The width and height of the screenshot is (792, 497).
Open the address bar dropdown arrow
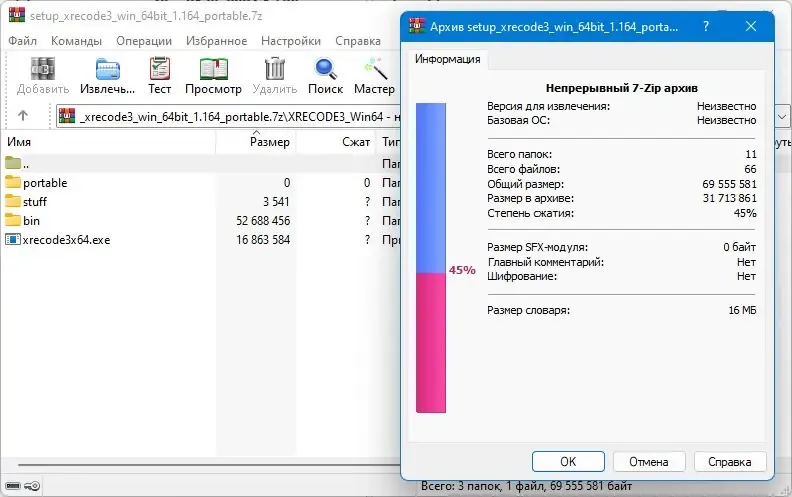coord(782,117)
